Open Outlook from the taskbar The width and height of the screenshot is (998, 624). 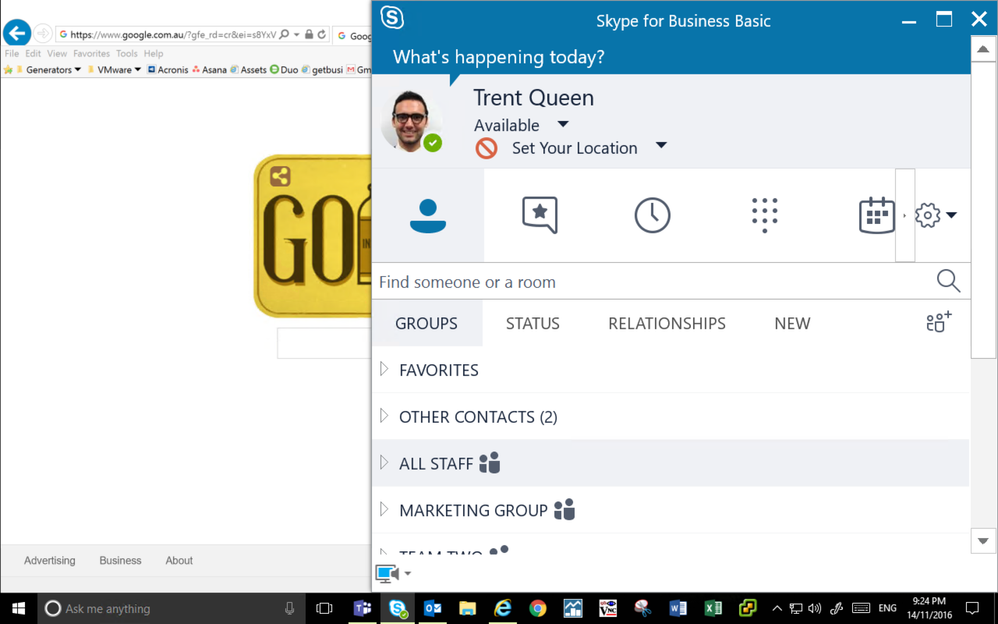[433, 609]
